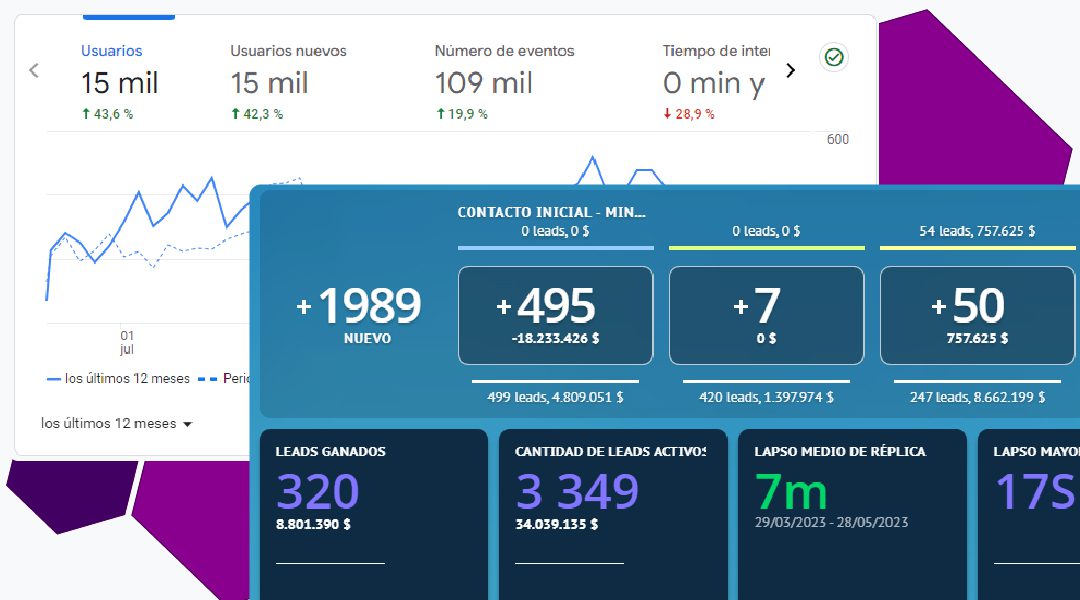Open the +495 leads stage card

pyautogui.click(x=555, y=315)
